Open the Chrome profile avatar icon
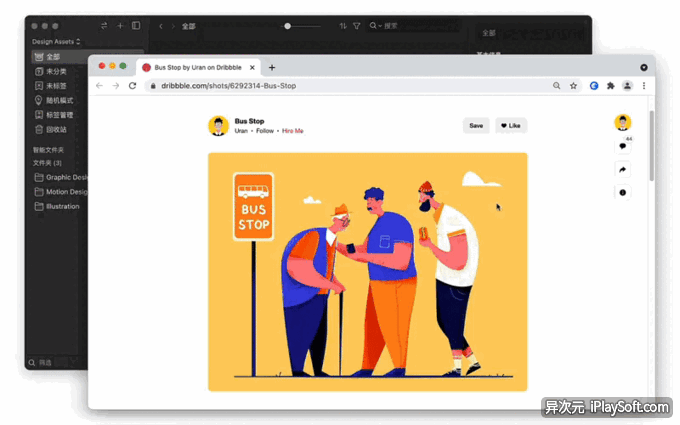The image size is (680, 425). click(x=627, y=86)
